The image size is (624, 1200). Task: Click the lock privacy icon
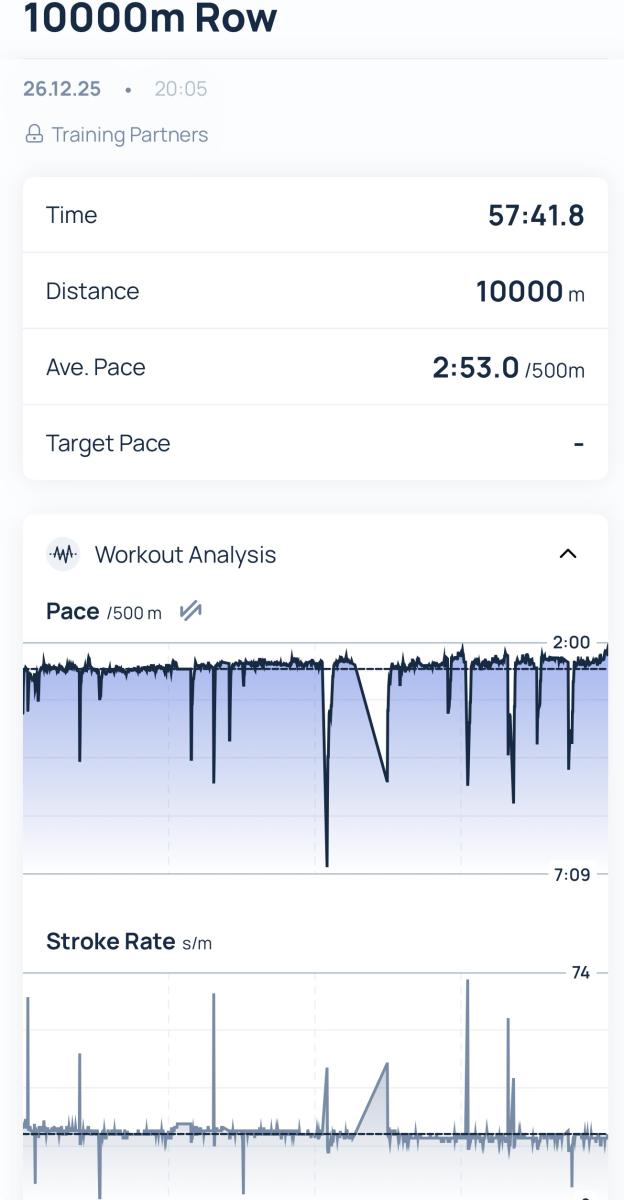click(34, 134)
